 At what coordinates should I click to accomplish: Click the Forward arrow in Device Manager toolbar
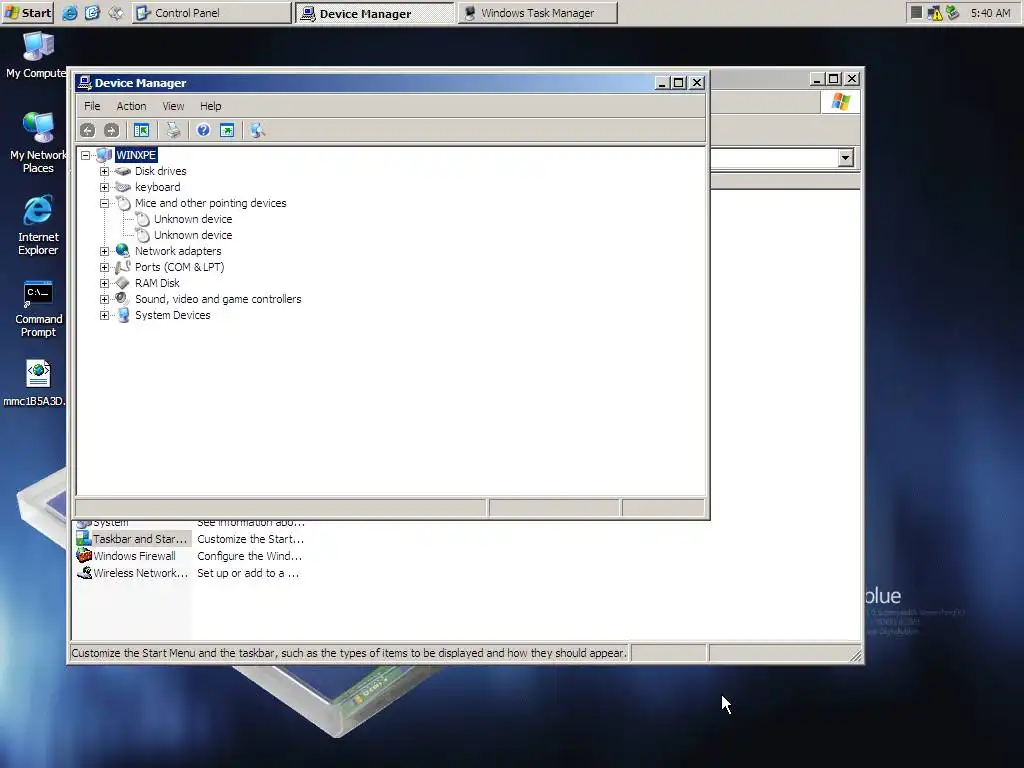click(x=112, y=131)
